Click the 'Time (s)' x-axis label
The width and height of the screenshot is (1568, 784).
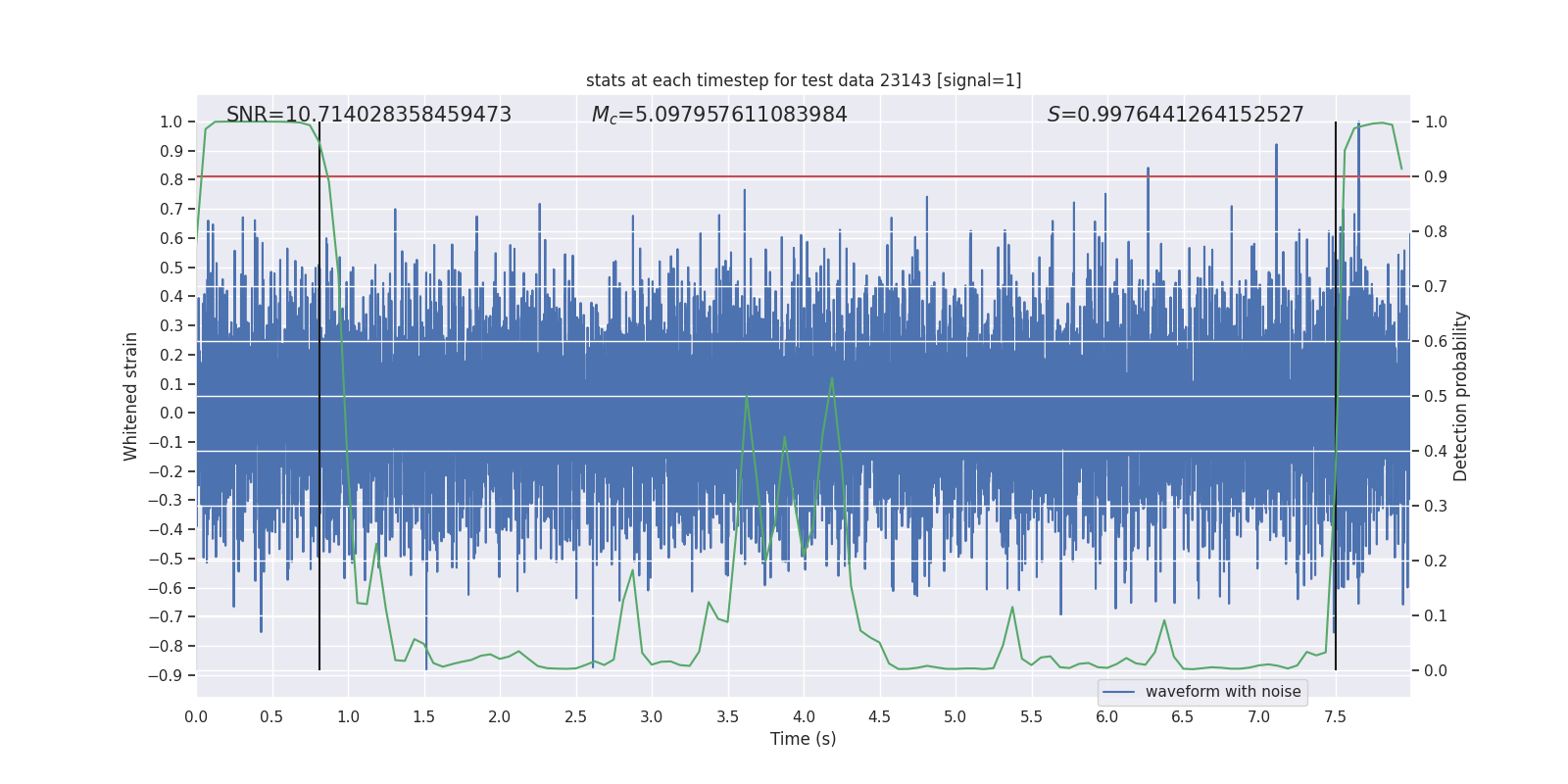click(803, 739)
